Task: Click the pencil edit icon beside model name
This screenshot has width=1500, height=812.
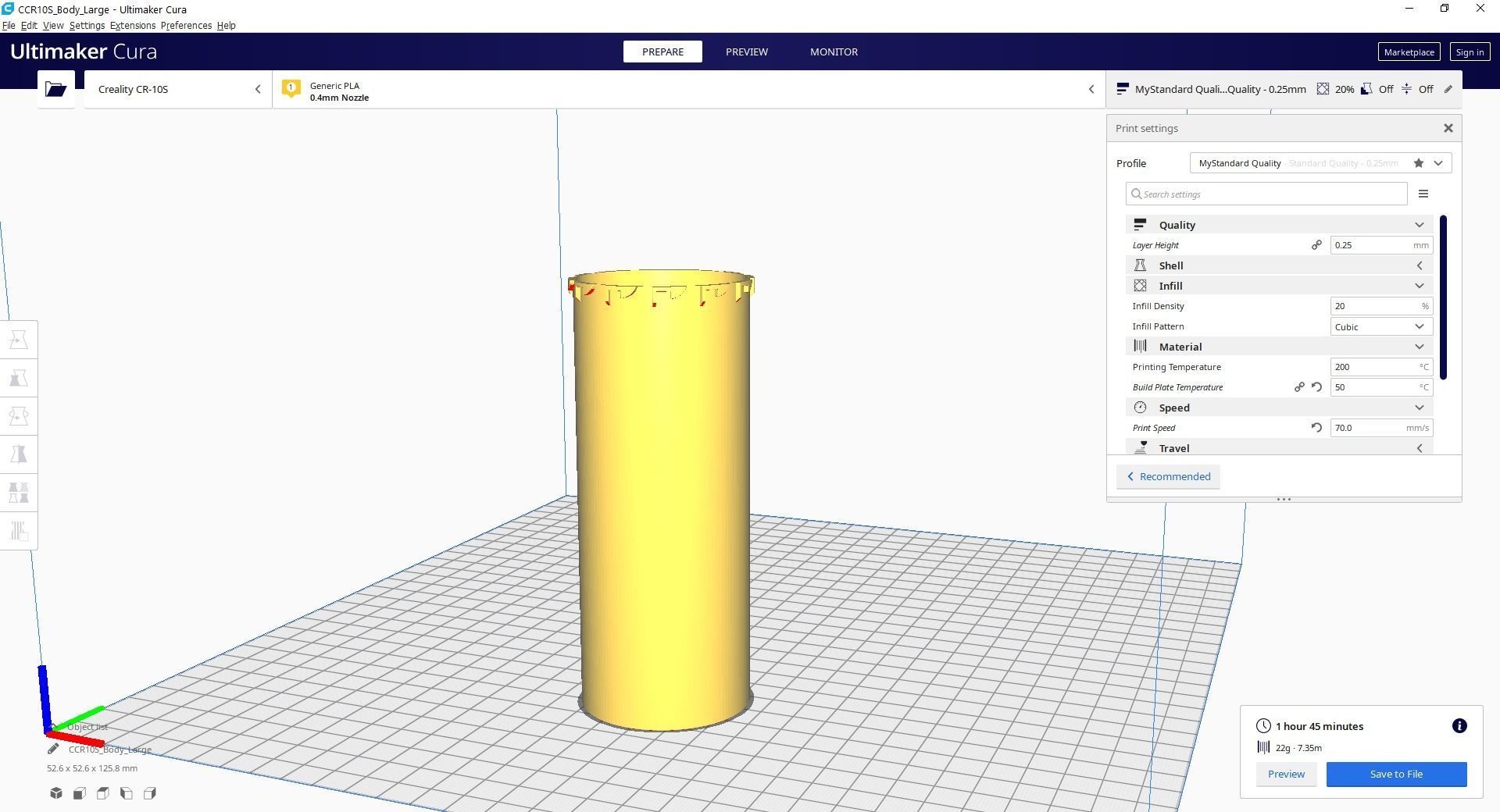Action: (53, 750)
